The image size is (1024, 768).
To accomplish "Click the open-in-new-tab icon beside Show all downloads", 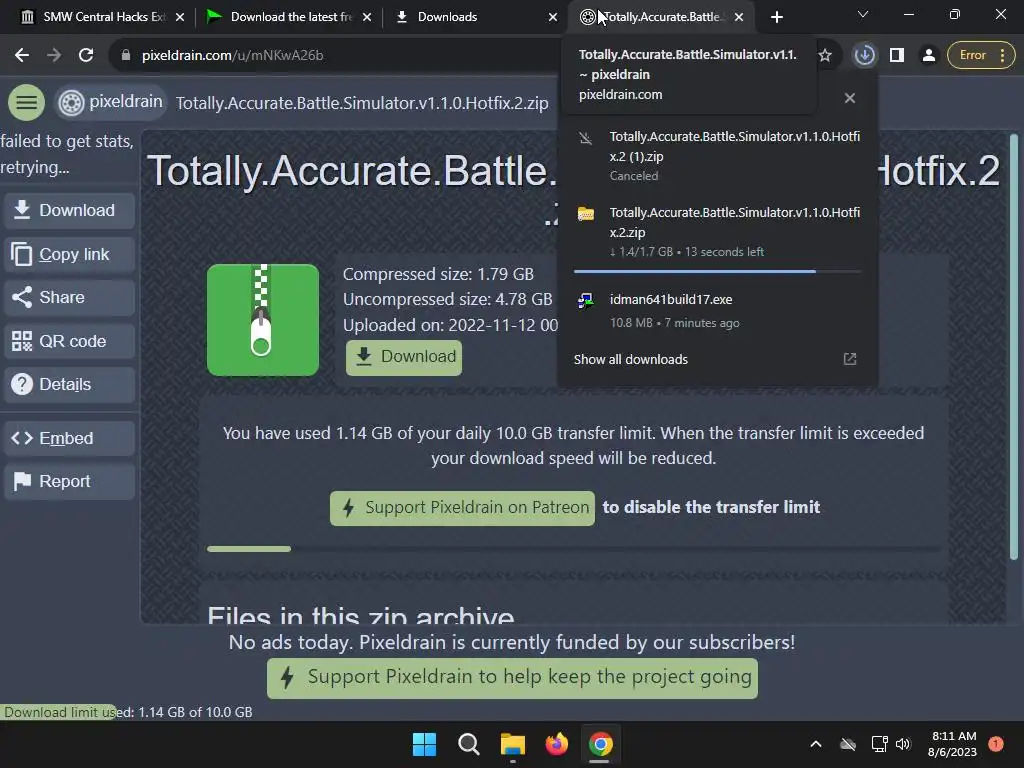I will (x=850, y=359).
